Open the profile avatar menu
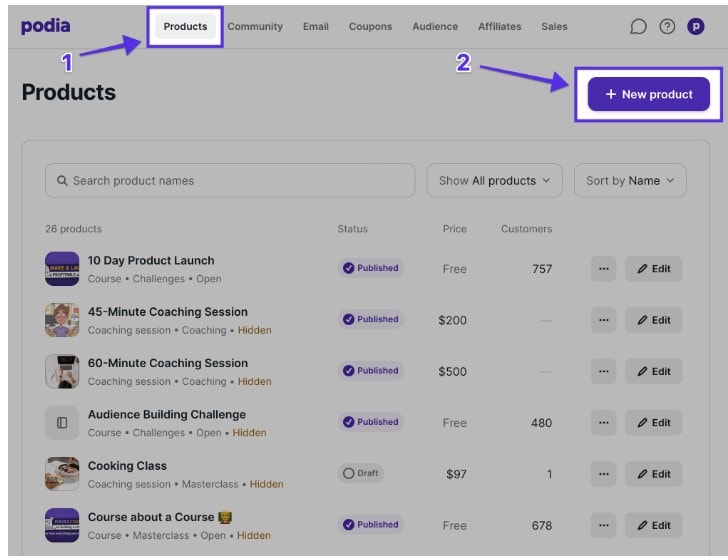The image size is (728, 560). point(696,27)
